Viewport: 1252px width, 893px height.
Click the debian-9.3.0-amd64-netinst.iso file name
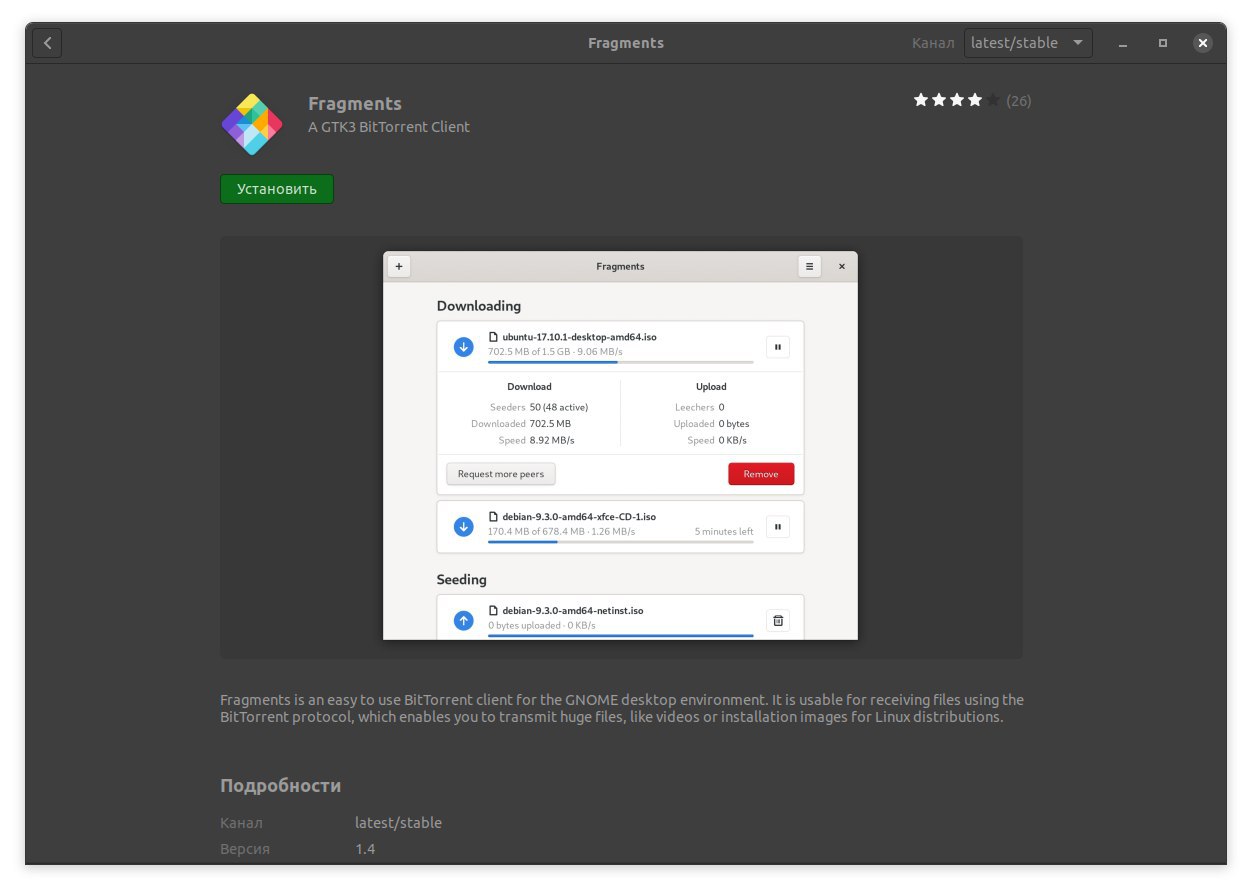pyautogui.click(x=573, y=610)
